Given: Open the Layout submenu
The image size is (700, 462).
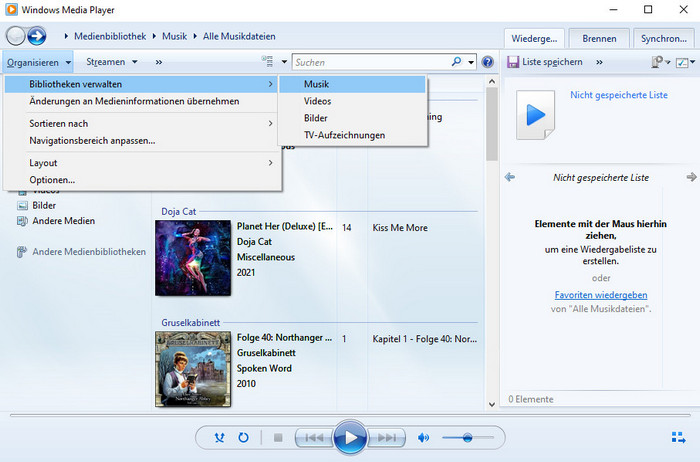Looking at the screenshot, I should pyautogui.click(x=142, y=162).
